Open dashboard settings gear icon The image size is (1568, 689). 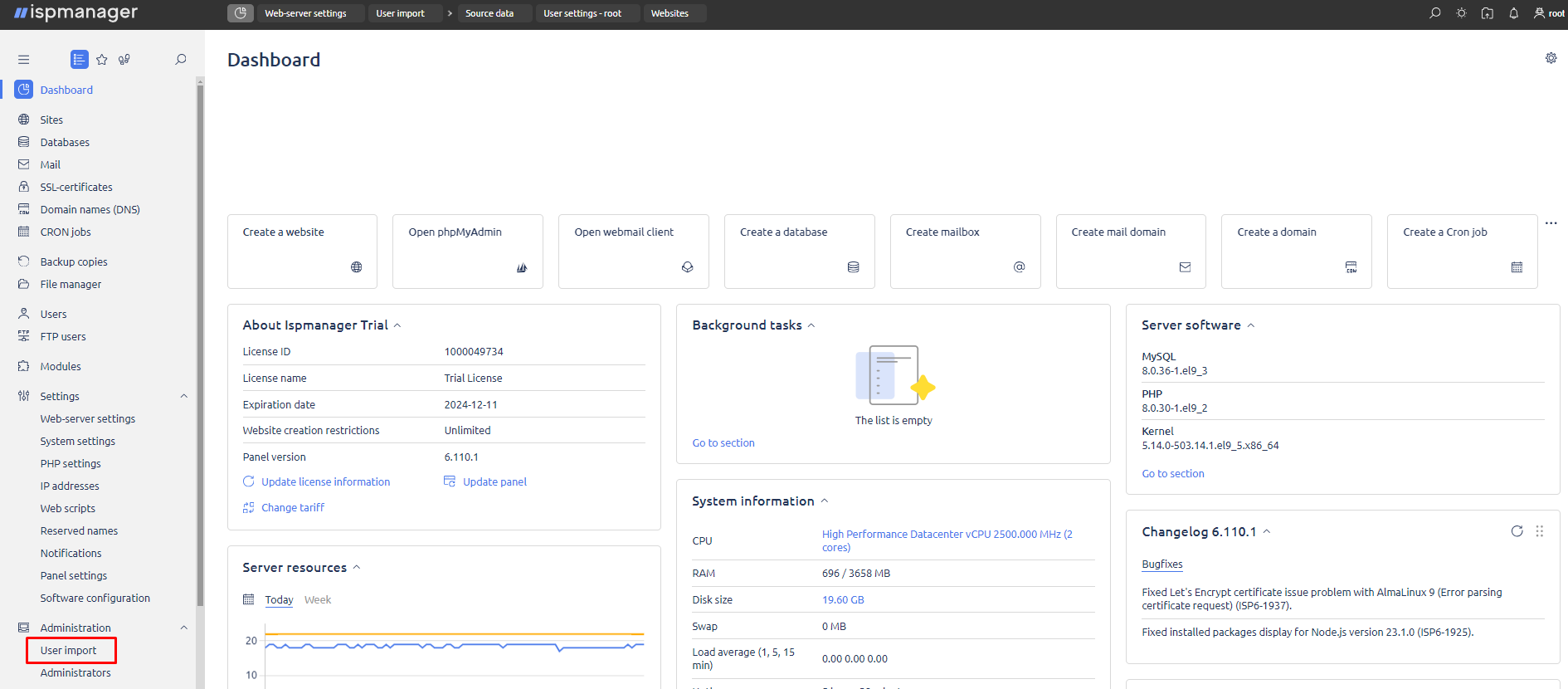point(1551,58)
